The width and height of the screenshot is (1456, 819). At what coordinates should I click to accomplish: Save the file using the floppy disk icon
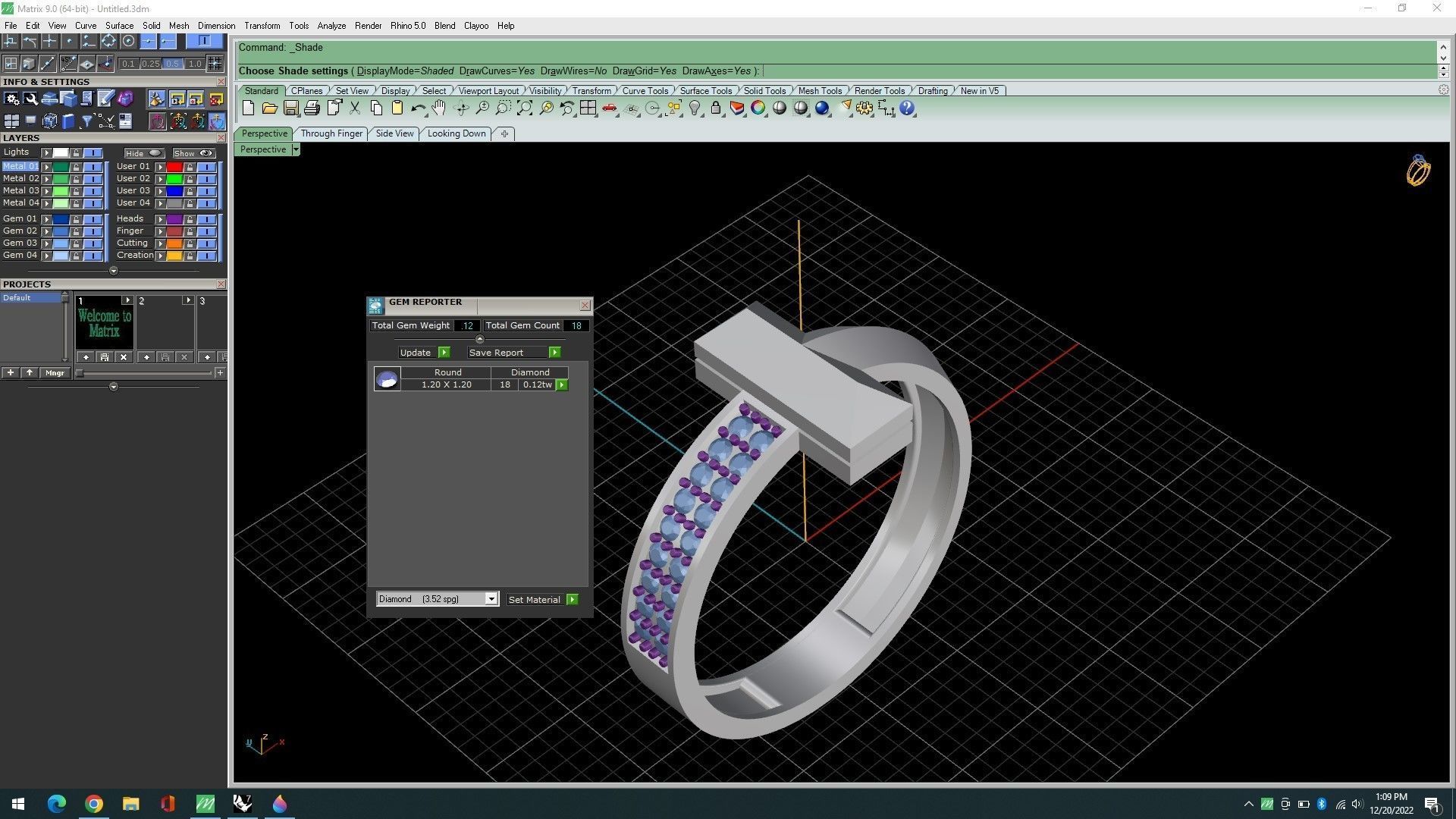[x=290, y=108]
